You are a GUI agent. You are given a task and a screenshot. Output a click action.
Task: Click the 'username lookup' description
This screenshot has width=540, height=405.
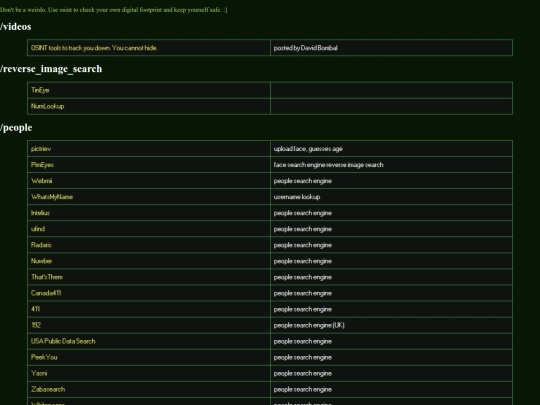click(297, 197)
